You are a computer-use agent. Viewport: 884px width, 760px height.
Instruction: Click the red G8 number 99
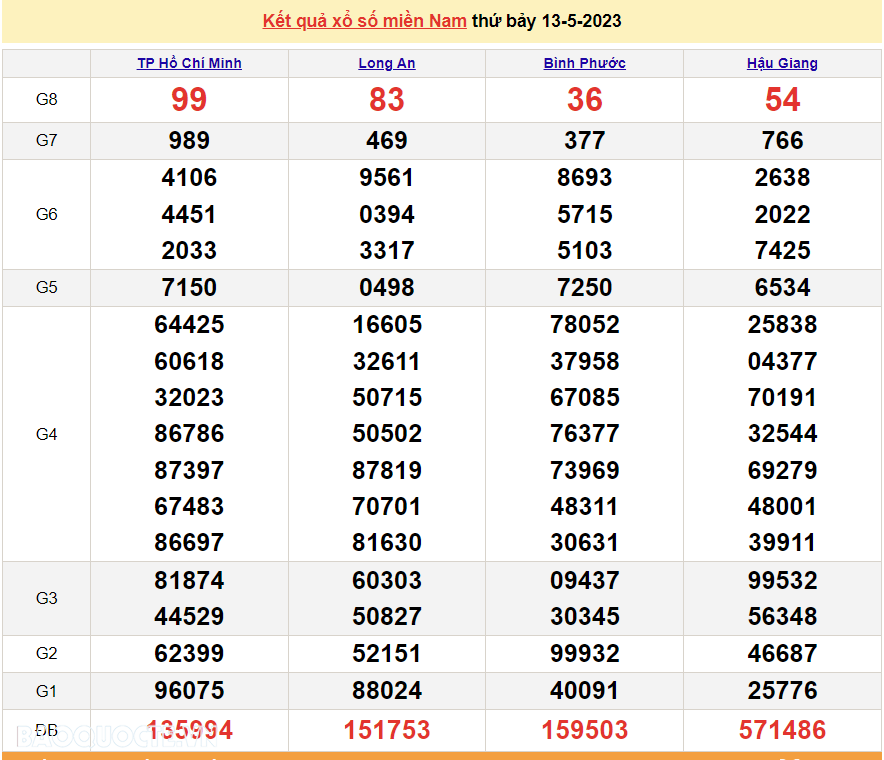coord(189,100)
